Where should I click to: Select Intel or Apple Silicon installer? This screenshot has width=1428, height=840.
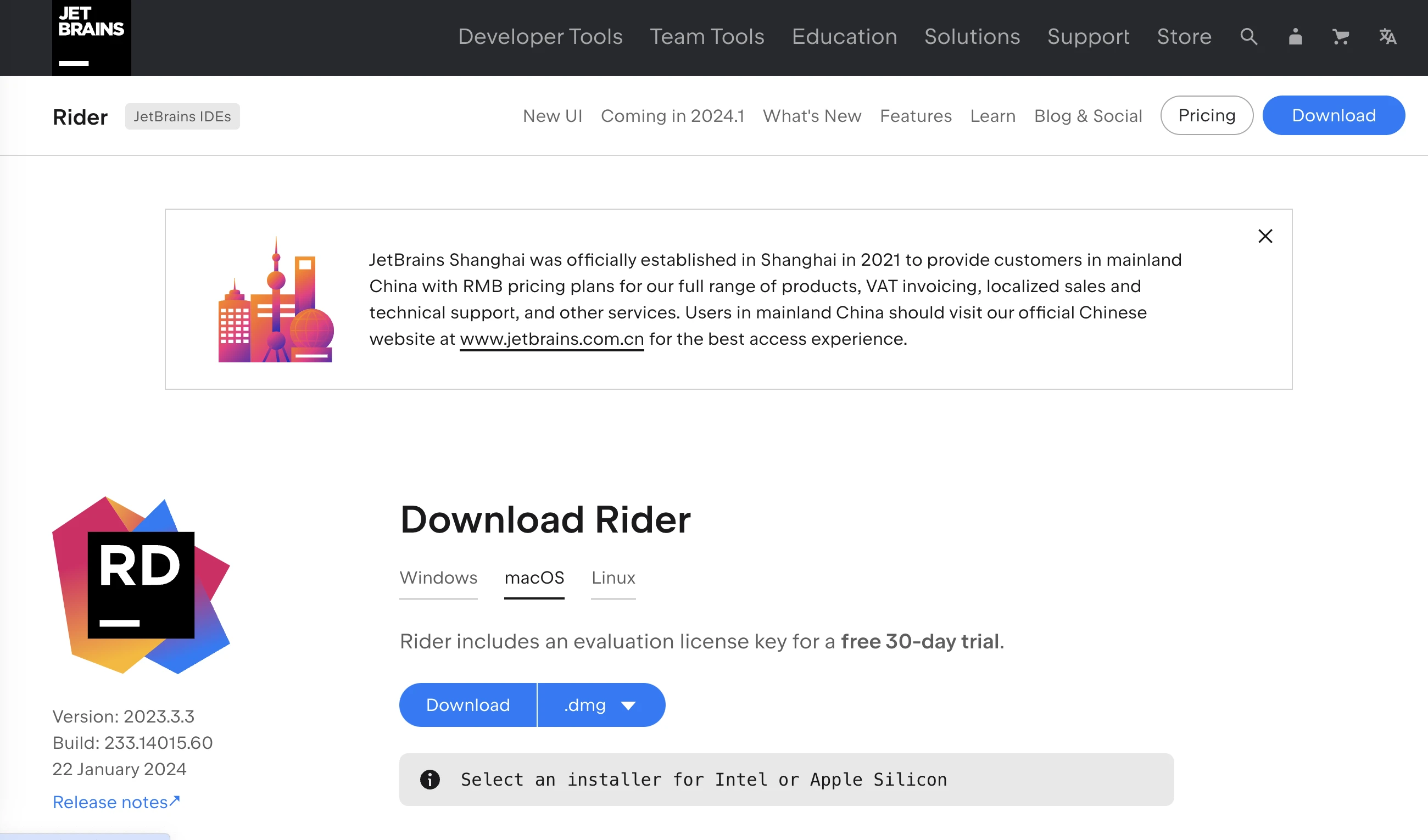point(601,705)
